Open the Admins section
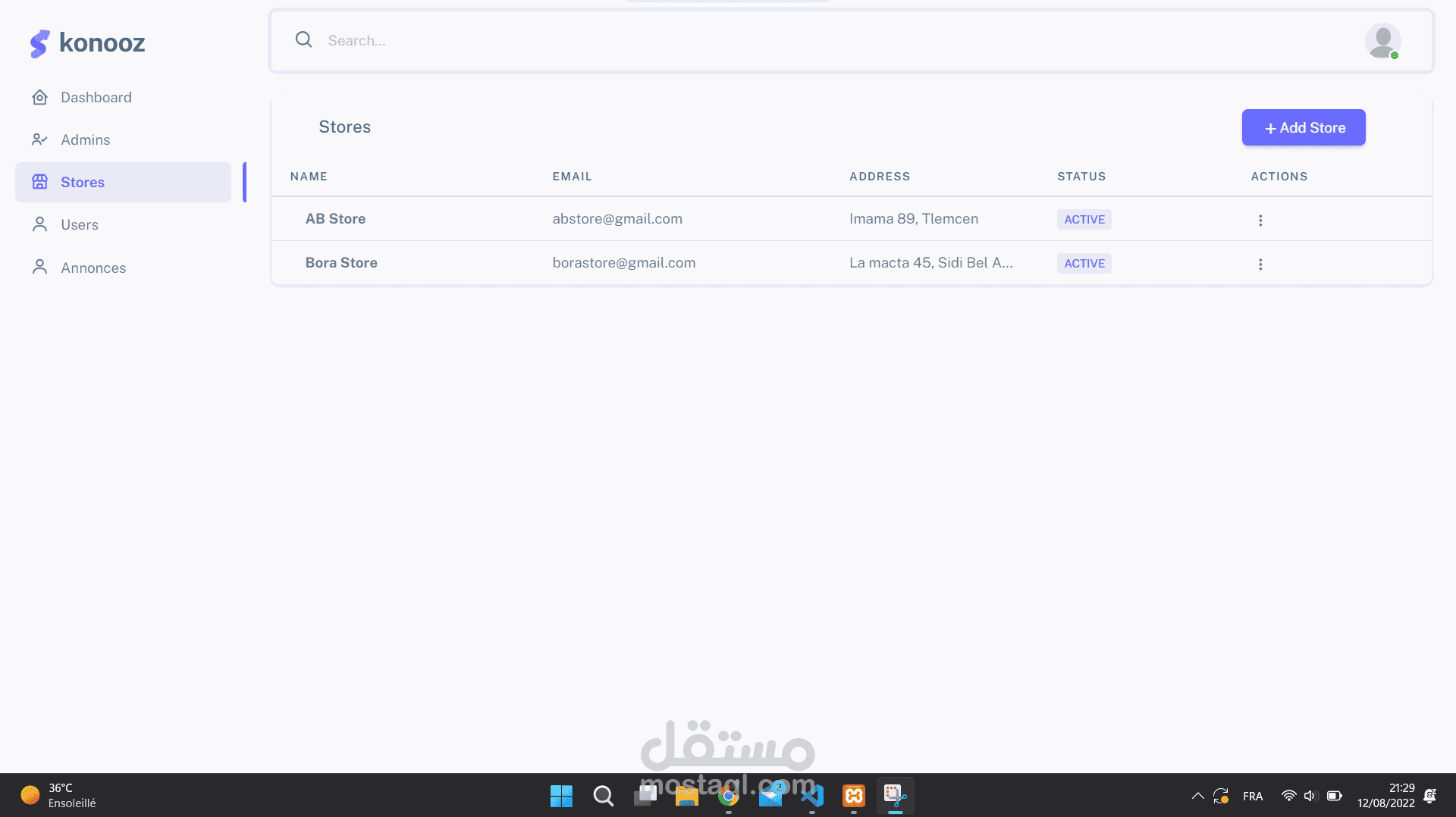 (x=85, y=139)
